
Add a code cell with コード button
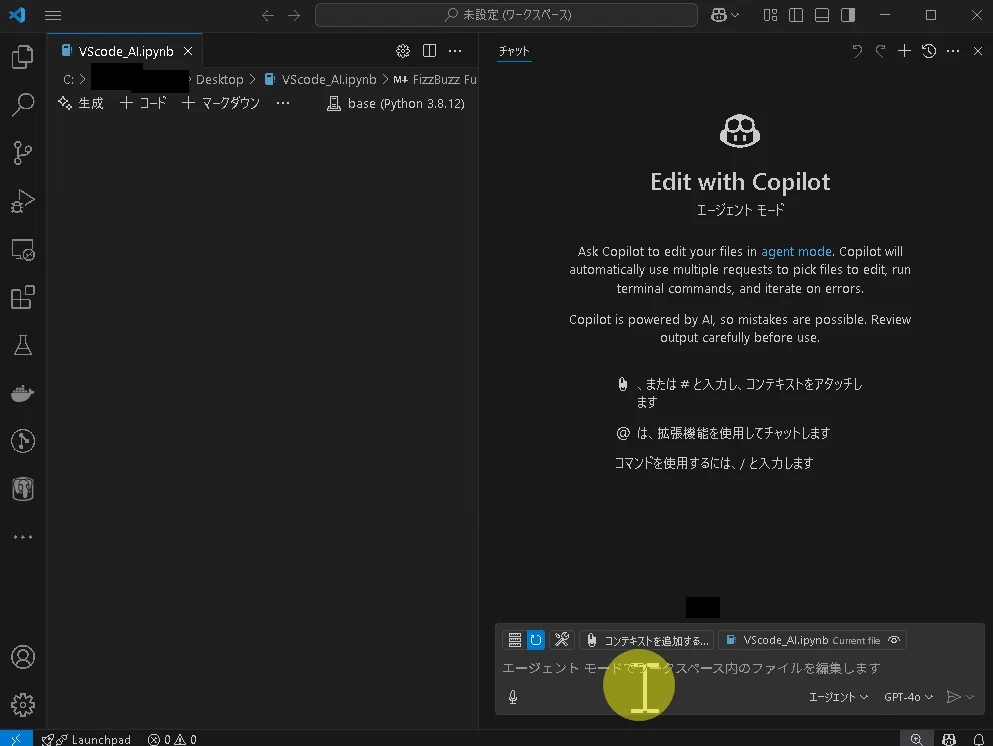coord(143,103)
